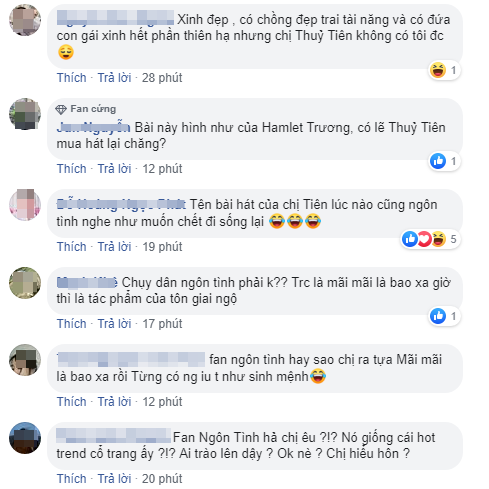Image resolution: width=489 pixels, height=489 pixels.
Task: Click the thumbs-up reaction on Hamlet Trương comment
Action: pyautogui.click(x=438, y=161)
